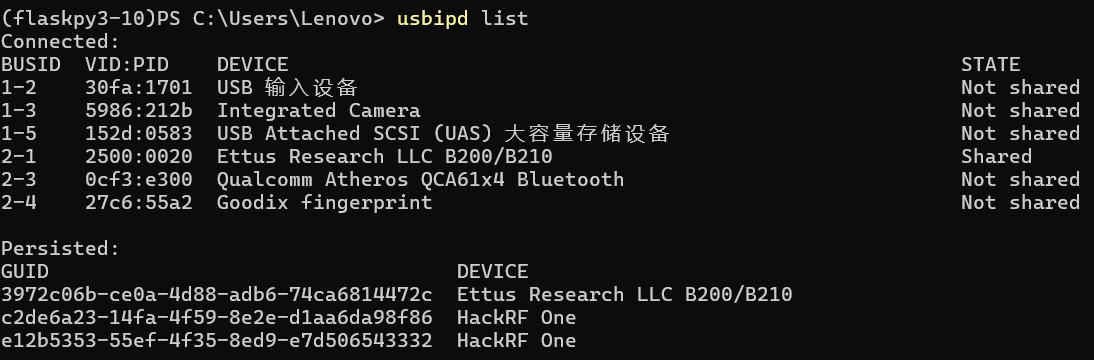Click GUID starting with c2de6a23

[216, 317]
